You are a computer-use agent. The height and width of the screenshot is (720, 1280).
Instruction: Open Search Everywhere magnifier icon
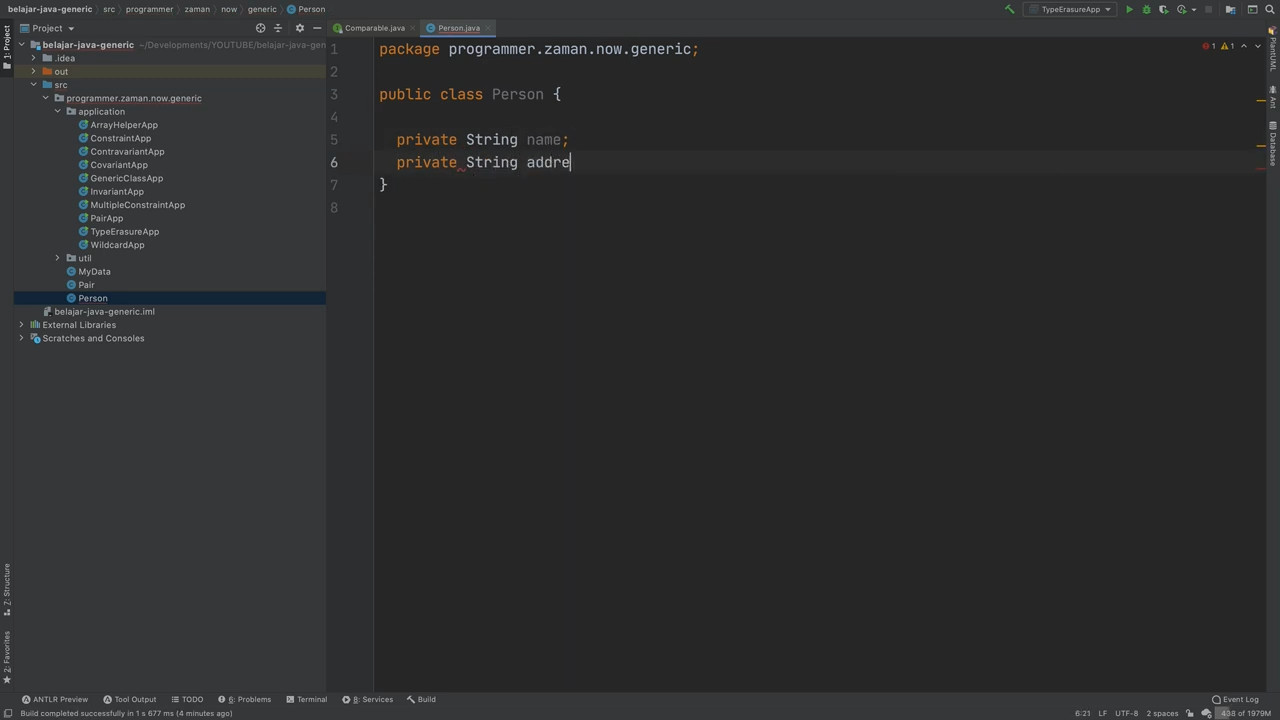pyautogui.click(x=1269, y=9)
